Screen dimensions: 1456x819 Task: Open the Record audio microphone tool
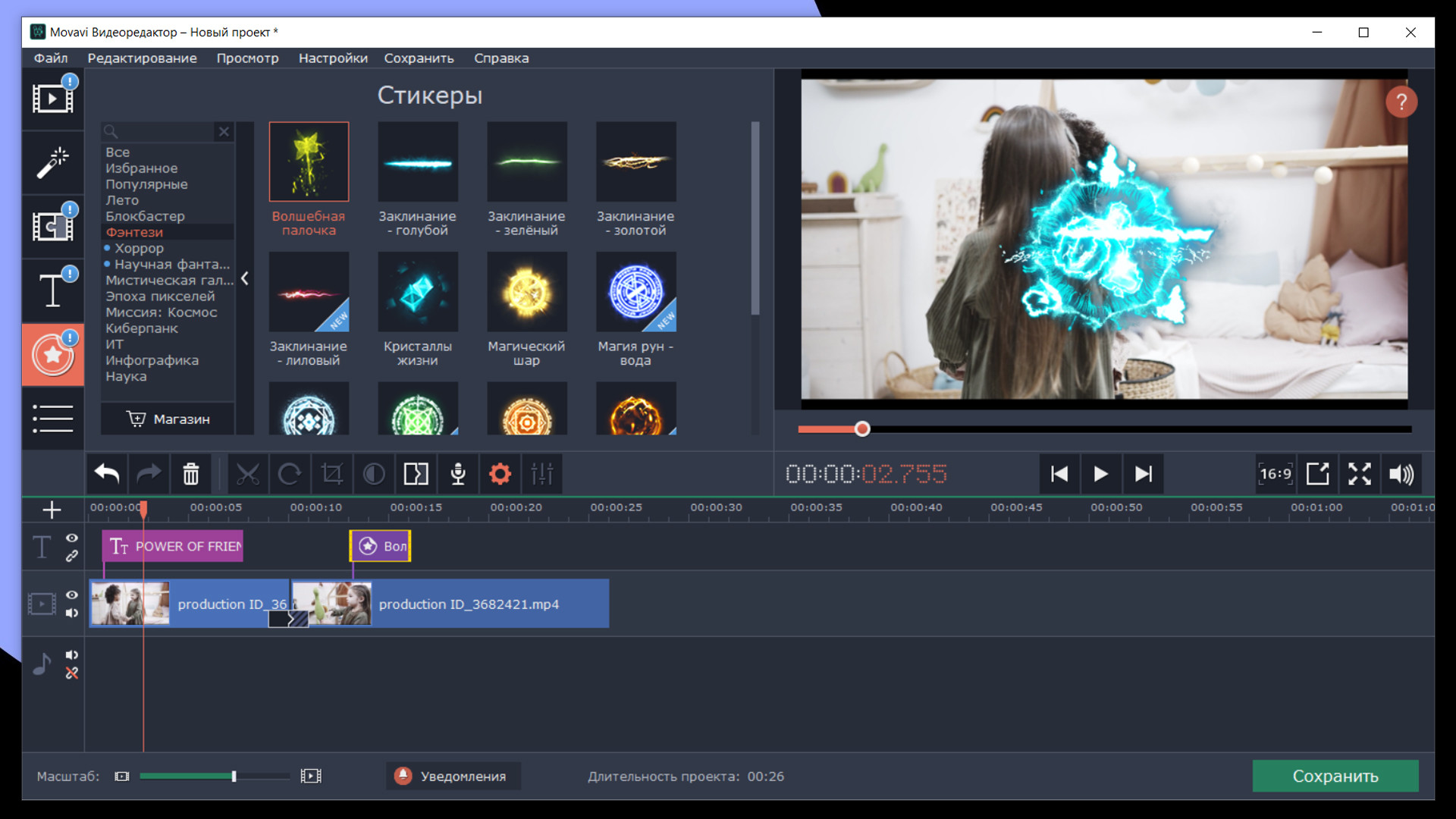(x=458, y=475)
